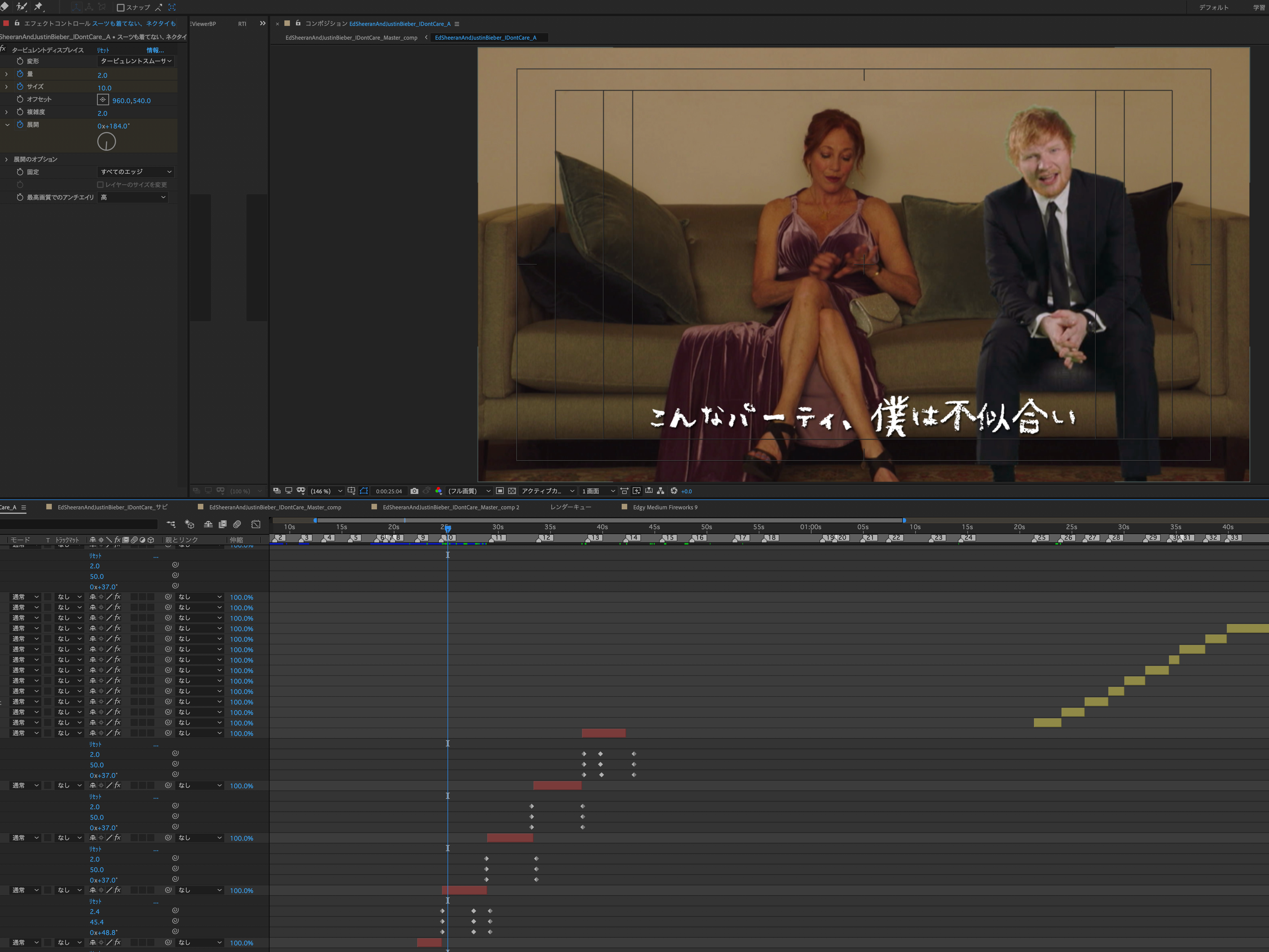The image size is (1269, 952).
Task: Enable the スナップ (Snap) checkbox
Action: click(x=120, y=7)
